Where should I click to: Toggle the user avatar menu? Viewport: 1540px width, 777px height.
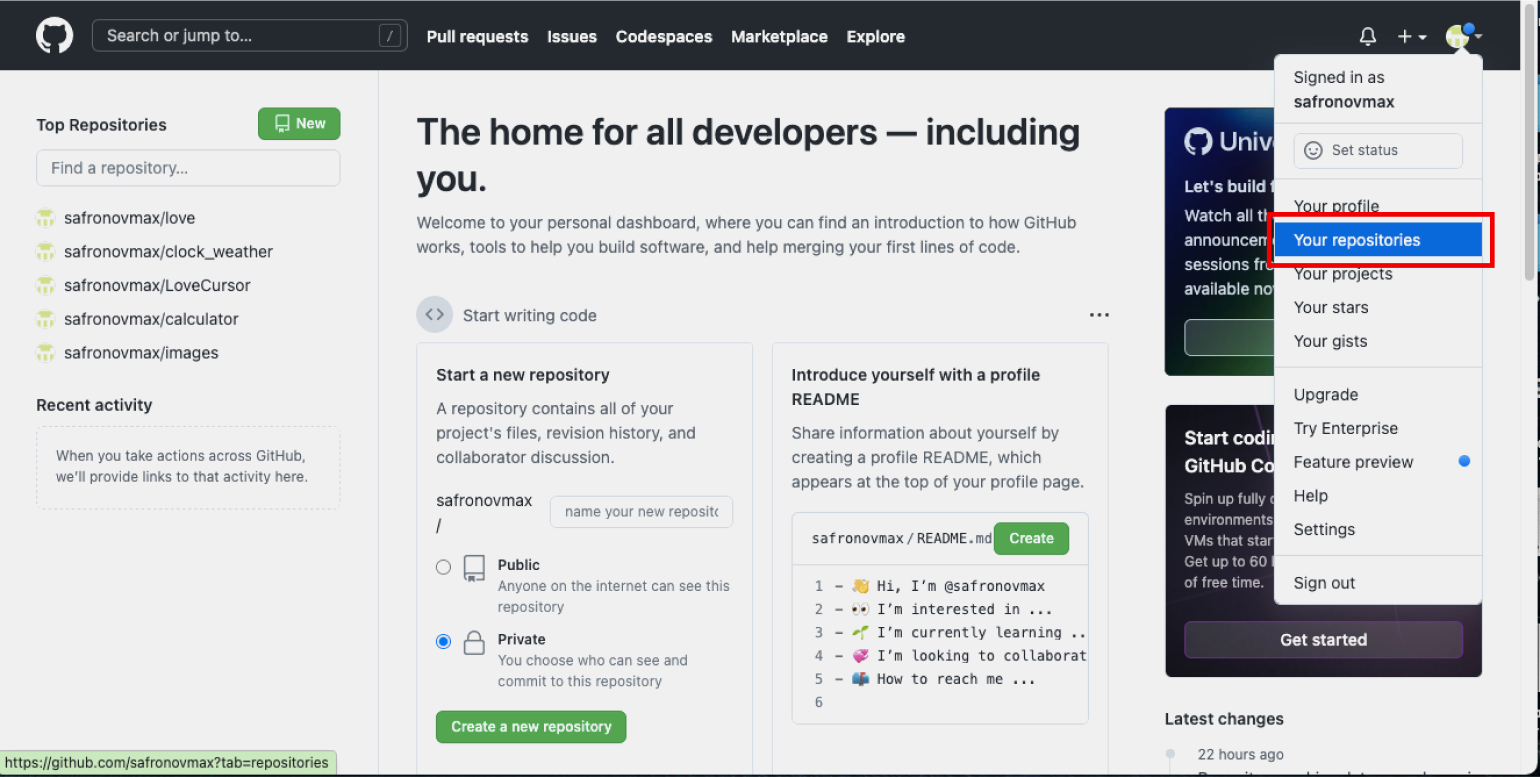1463,37
